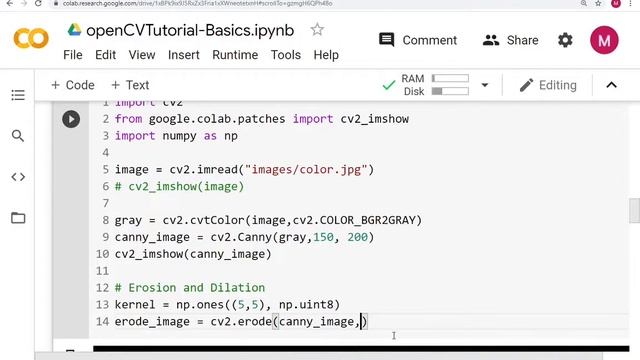Click the RAM usage bar
640x360 pixels.
(x=450, y=78)
